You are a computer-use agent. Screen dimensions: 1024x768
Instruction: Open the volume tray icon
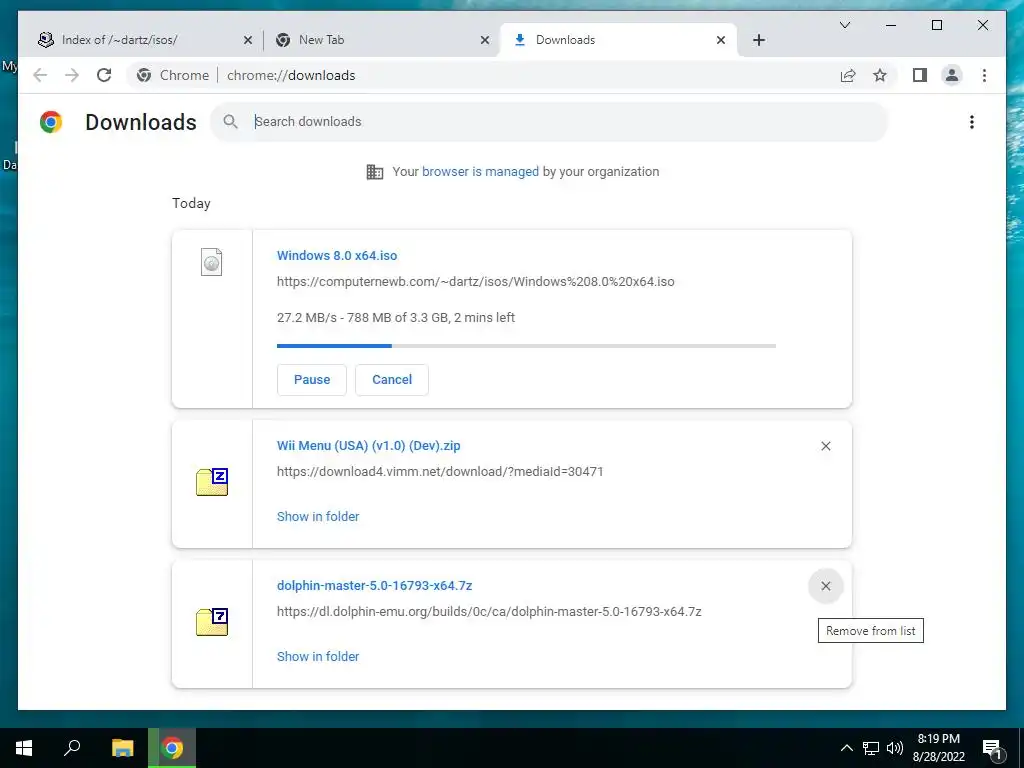(x=895, y=748)
